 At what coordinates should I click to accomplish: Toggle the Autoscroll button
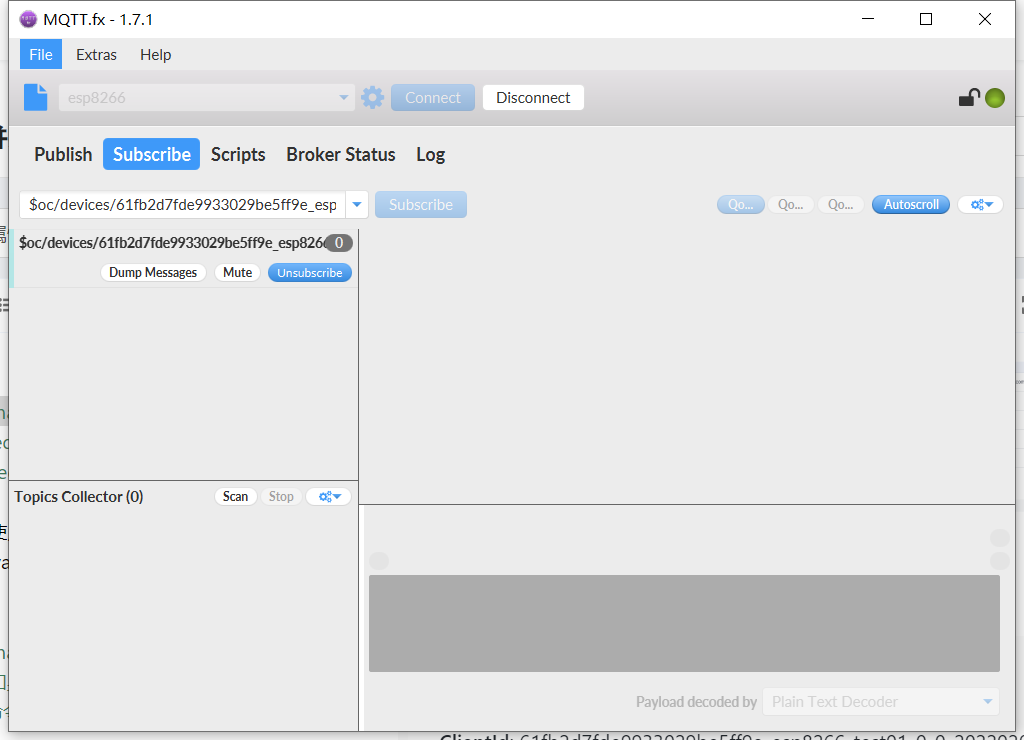tap(911, 204)
